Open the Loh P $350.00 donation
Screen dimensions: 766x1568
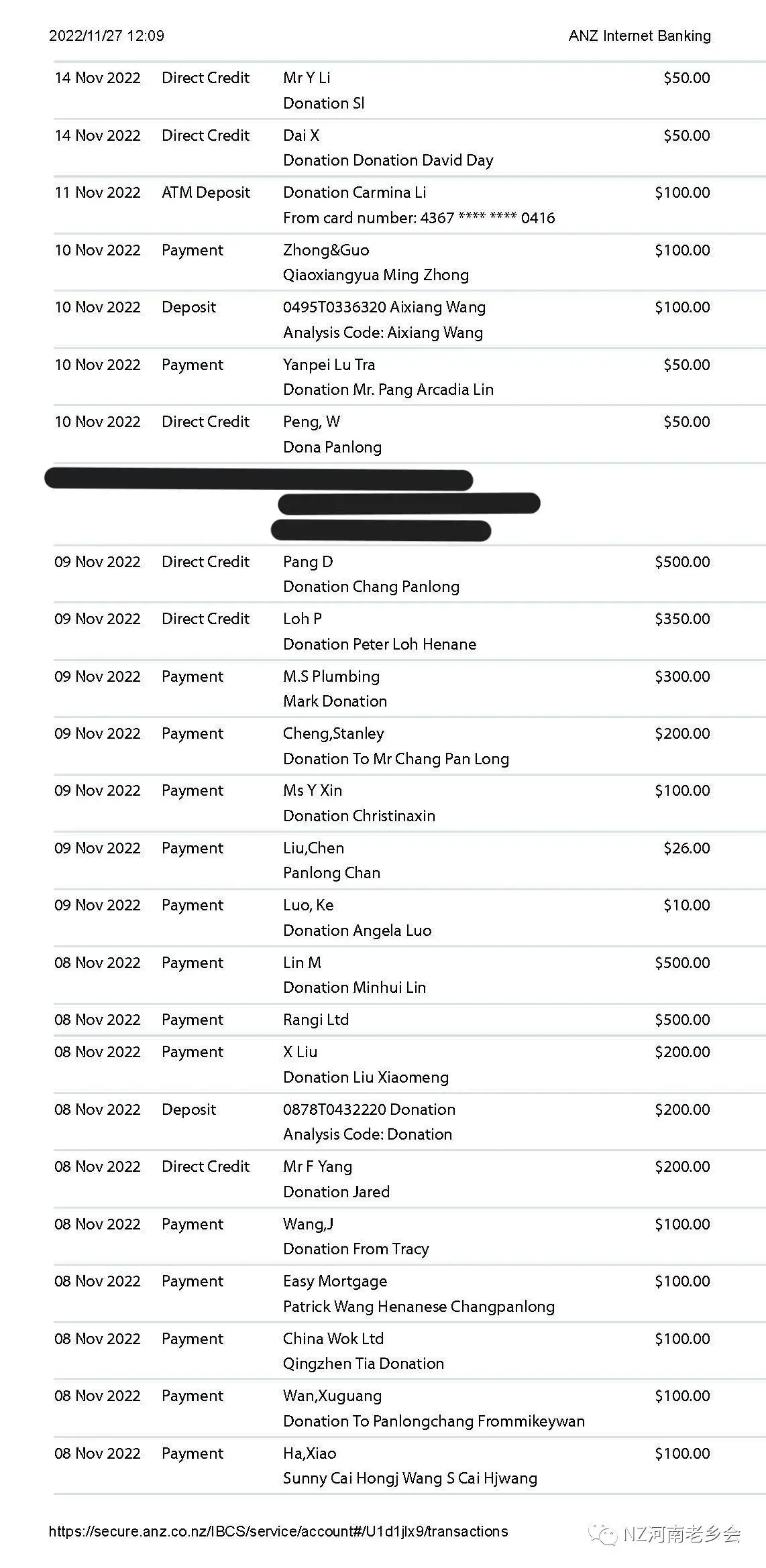click(409, 631)
